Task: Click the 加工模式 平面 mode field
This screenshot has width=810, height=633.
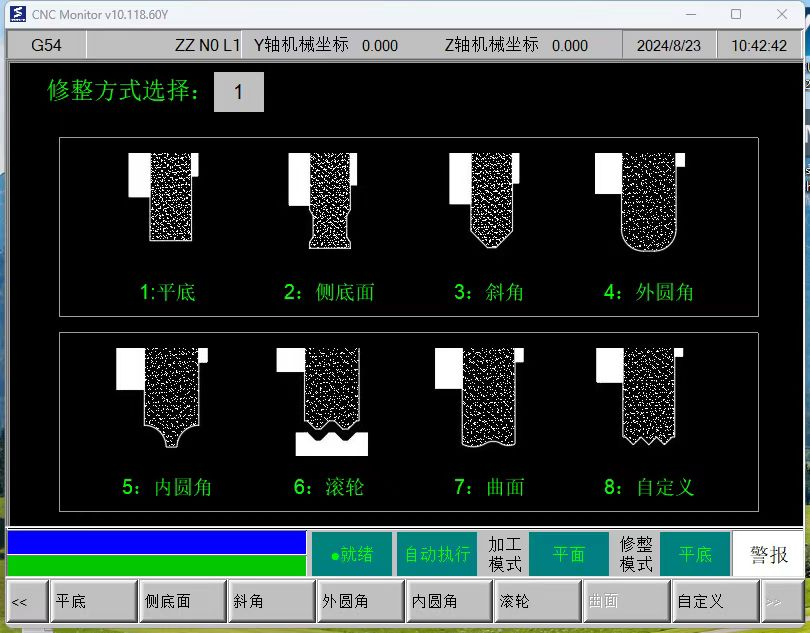Action: [x=568, y=554]
